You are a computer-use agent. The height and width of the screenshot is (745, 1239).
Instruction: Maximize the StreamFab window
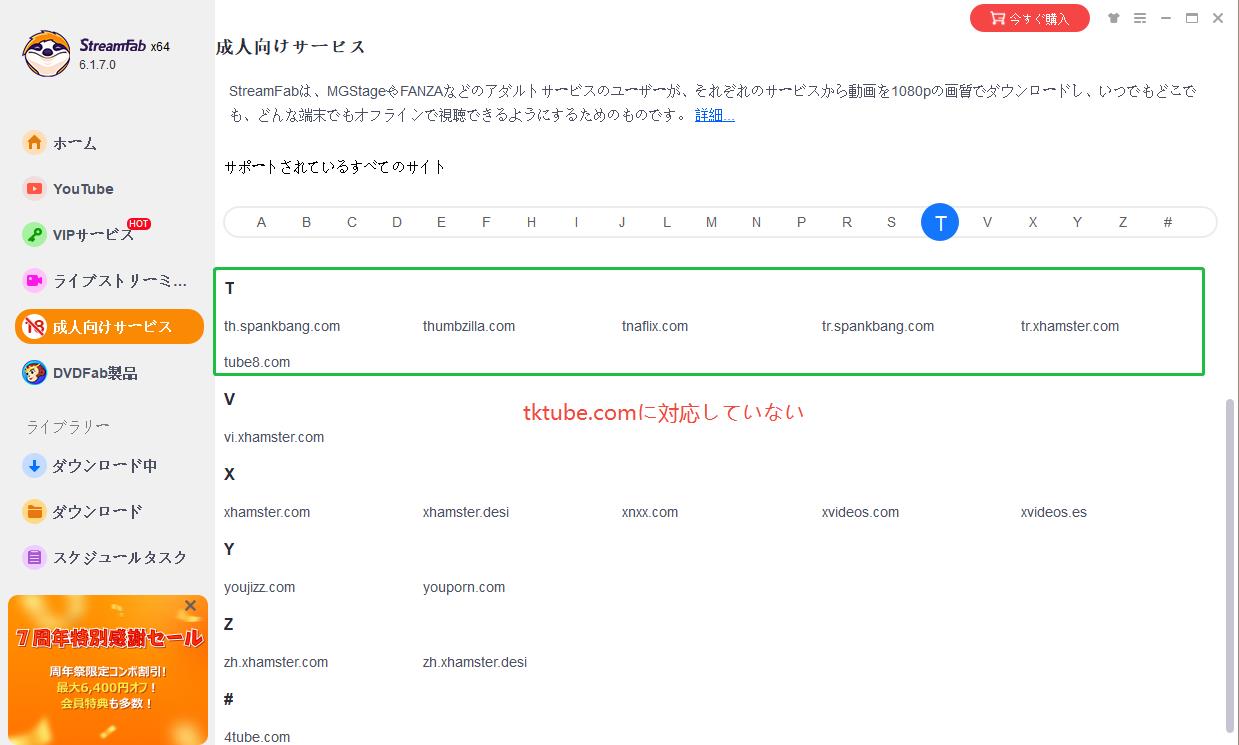pyautogui.click(x=1192, y=18)
